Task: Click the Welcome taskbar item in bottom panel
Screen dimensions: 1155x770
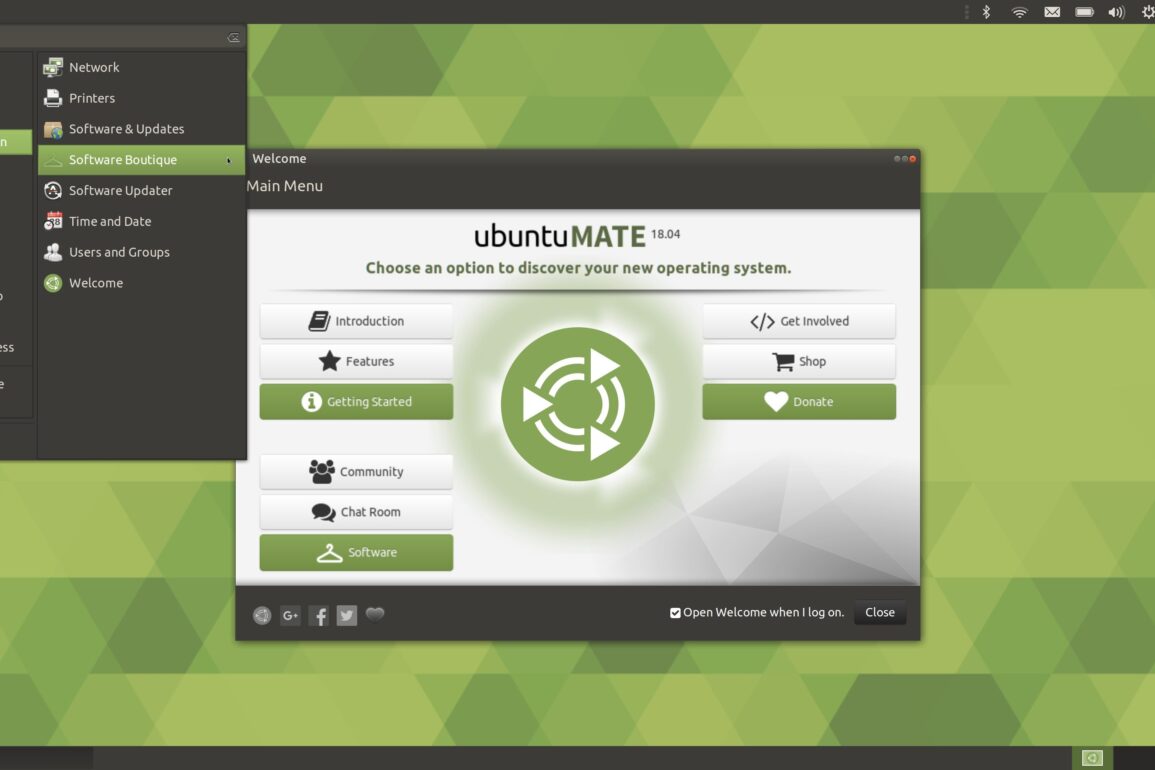Action: [1092, 758]
